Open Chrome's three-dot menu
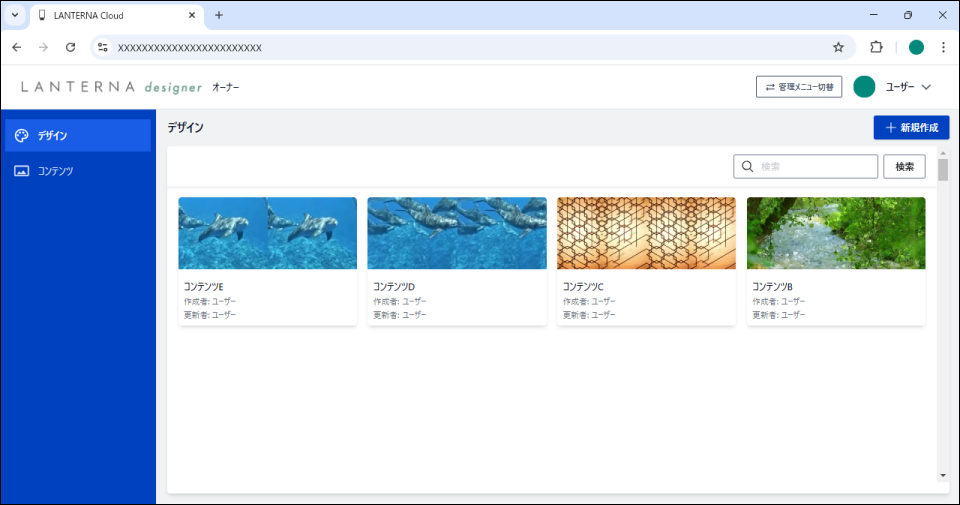Viewport: 960px width, 505px height. pyautogui.click(x=943, y=47)
